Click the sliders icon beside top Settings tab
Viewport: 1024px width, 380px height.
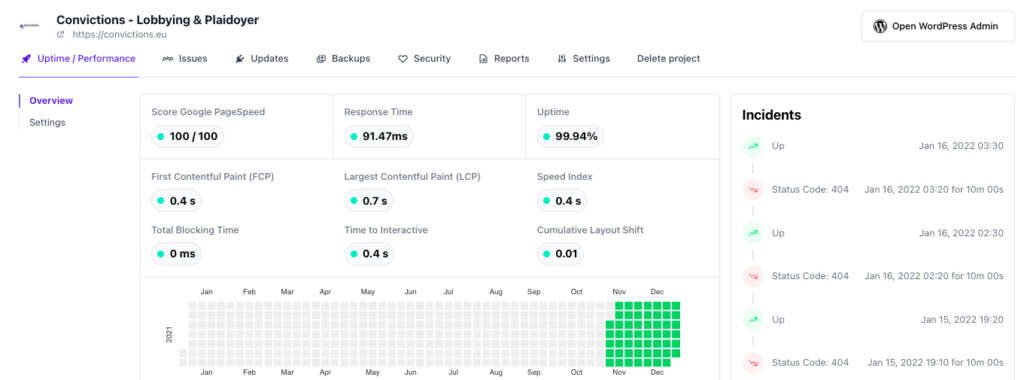(x=562, y=59)
